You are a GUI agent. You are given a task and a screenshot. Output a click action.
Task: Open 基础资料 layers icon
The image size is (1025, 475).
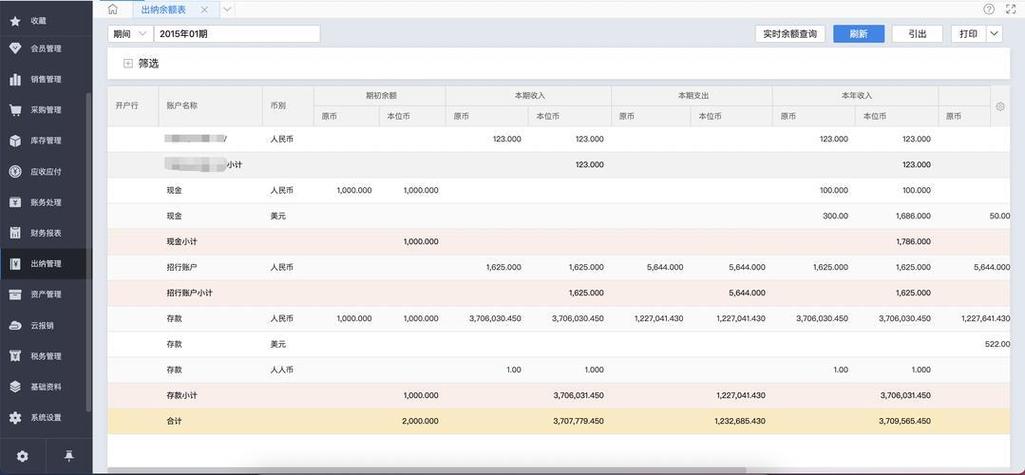click(x=15, y=387)
